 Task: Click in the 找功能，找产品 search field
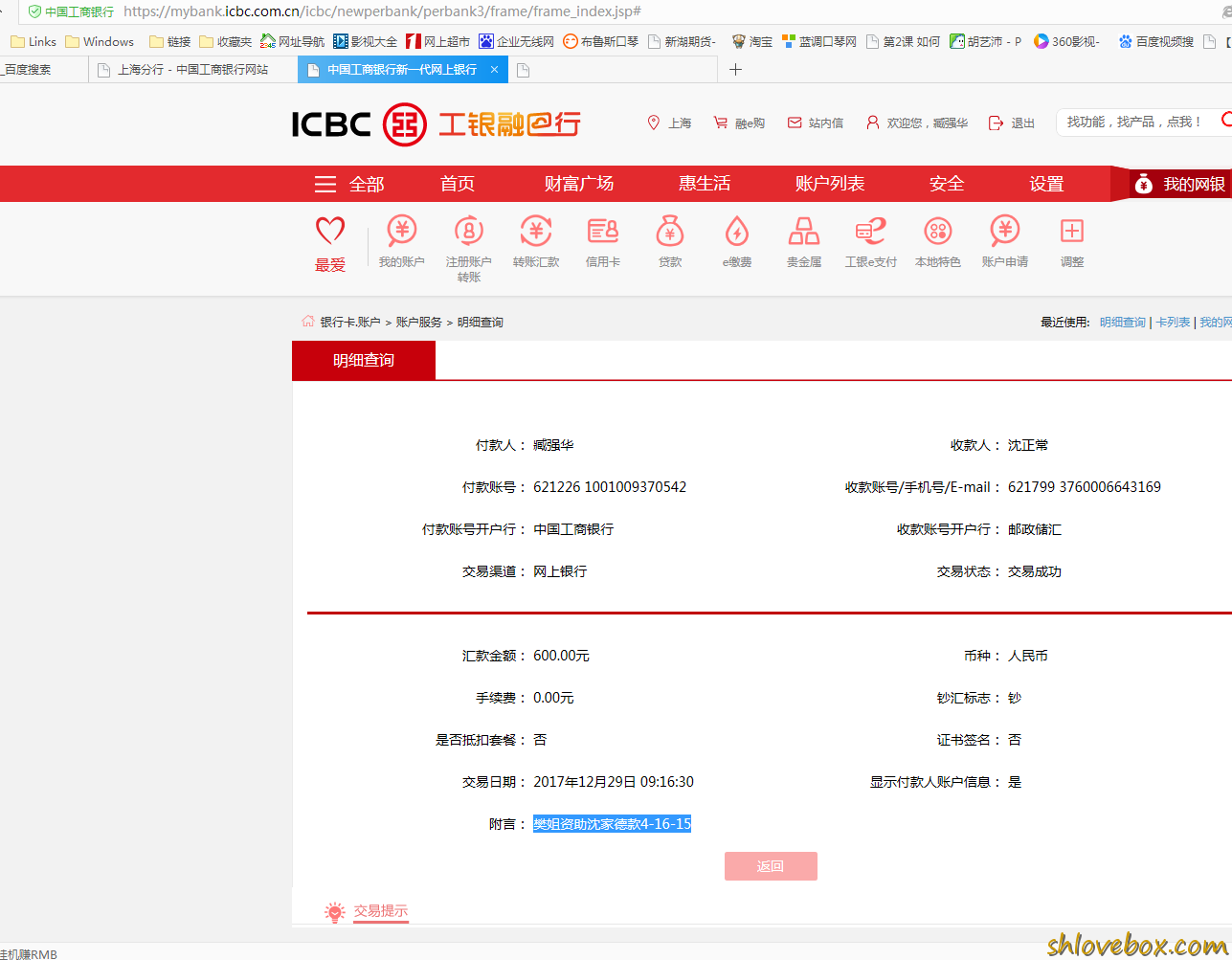click(x=1137, y=123)
